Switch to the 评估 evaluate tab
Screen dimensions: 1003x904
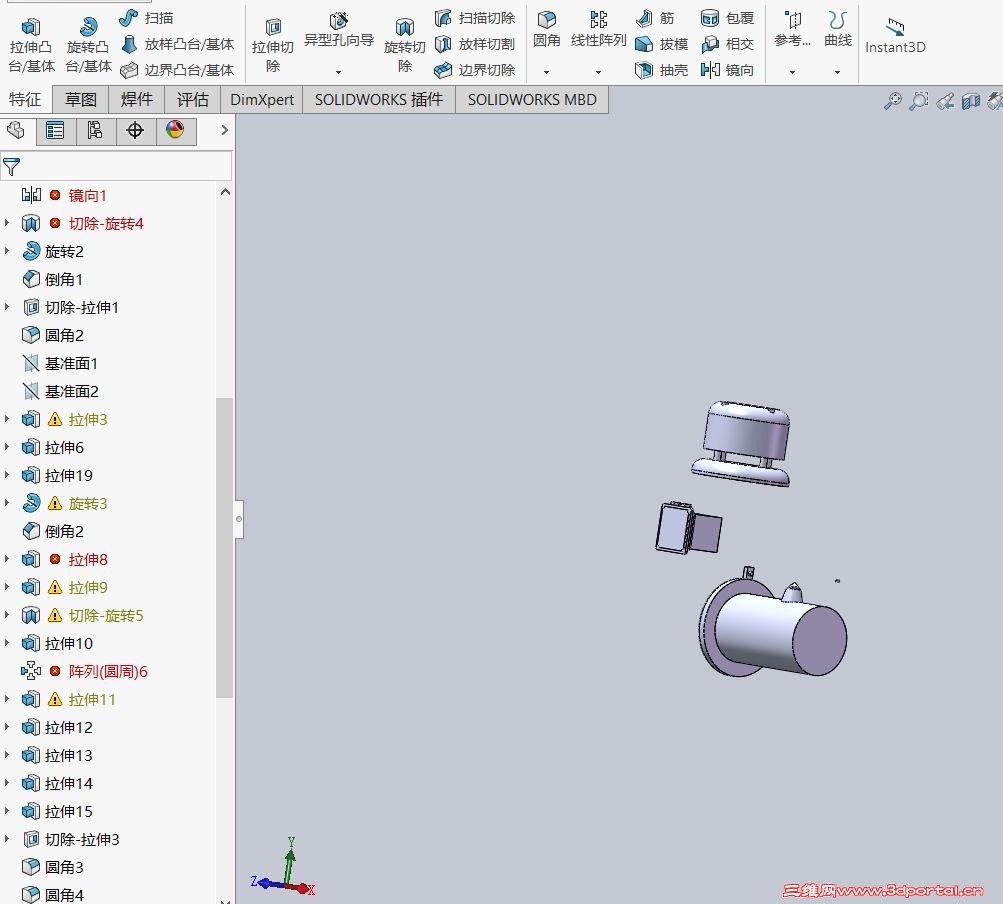pyautogui.click(x=193, y=99)
